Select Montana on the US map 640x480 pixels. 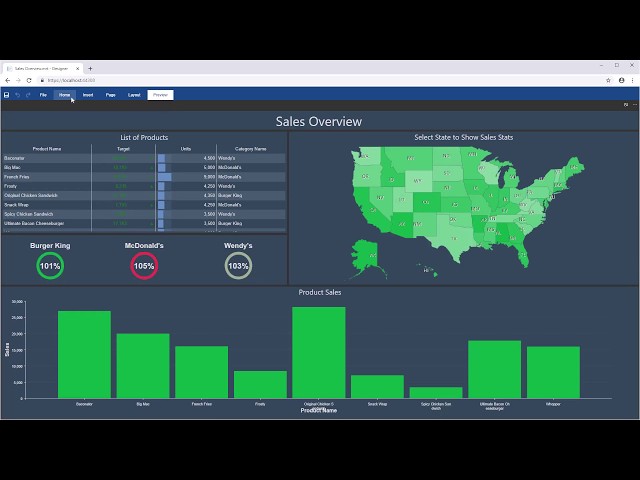tap(410, 158)
